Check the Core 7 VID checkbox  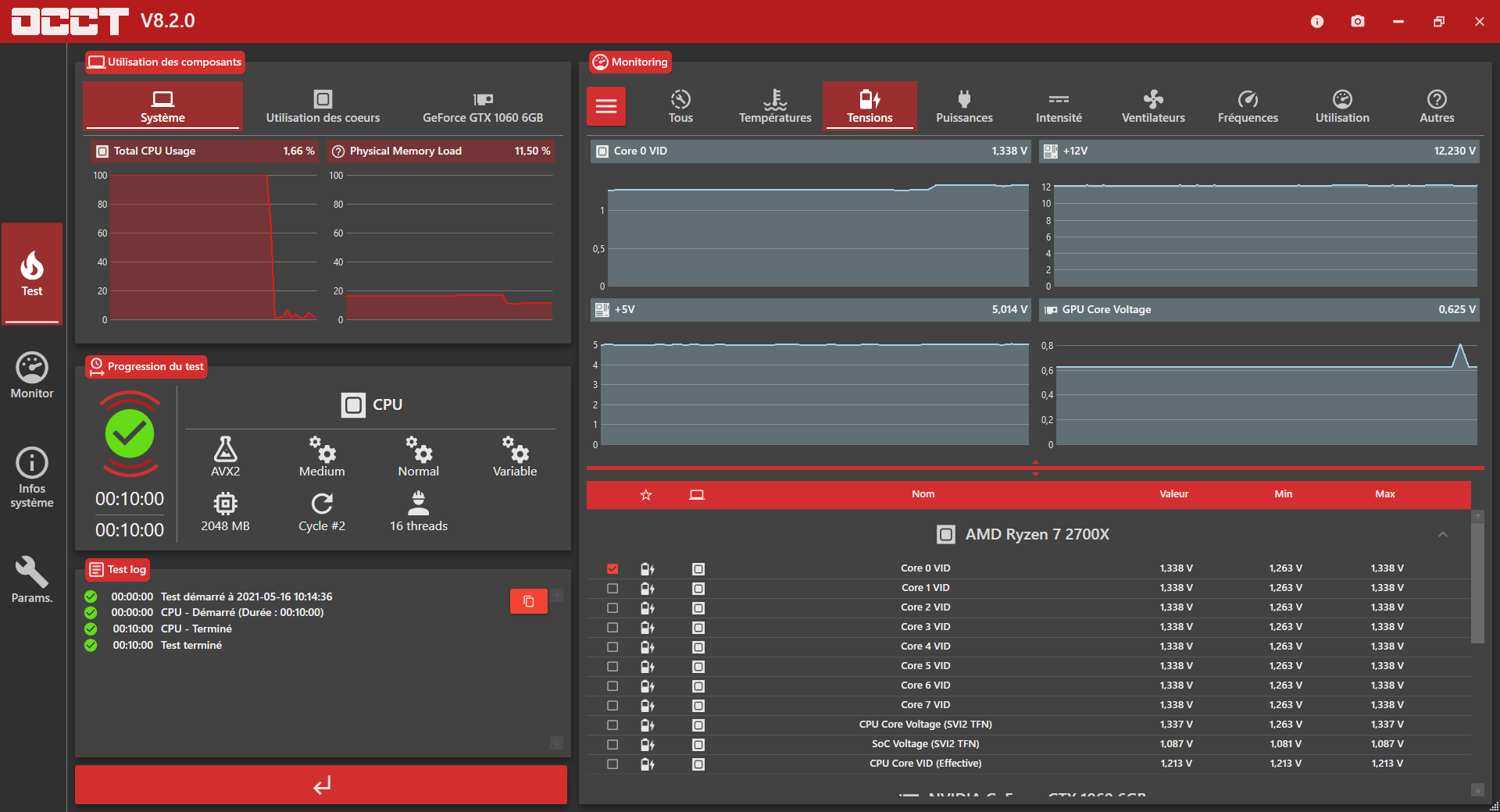coord(612,705)
